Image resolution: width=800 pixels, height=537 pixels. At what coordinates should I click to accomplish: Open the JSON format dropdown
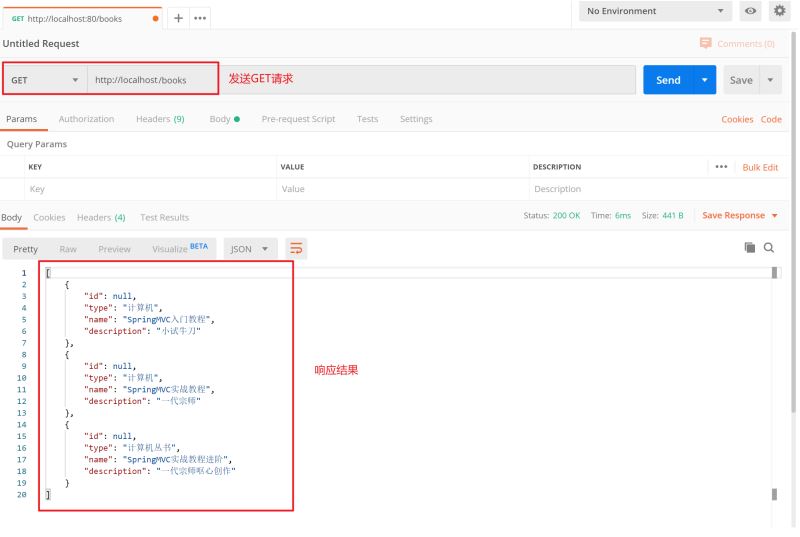click(250, 249)
